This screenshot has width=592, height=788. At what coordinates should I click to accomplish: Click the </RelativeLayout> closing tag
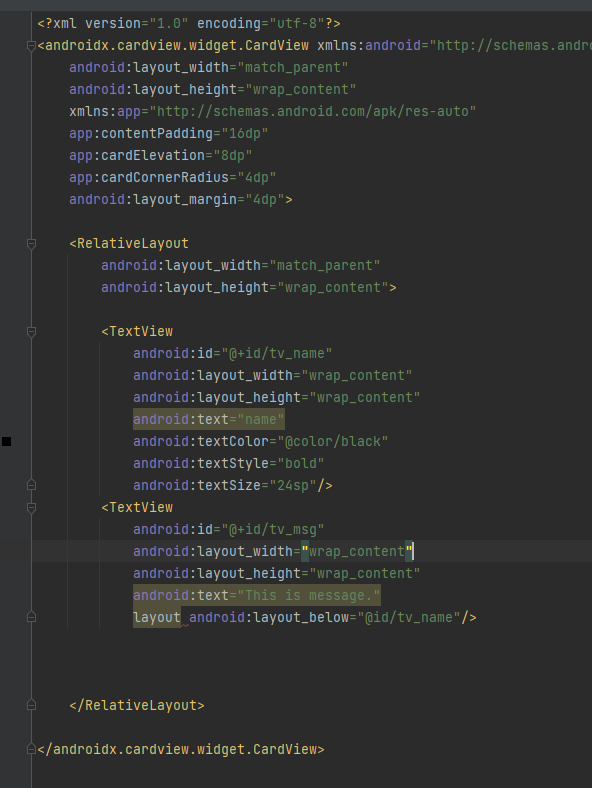pyautogui.click(x=137, y=706)
